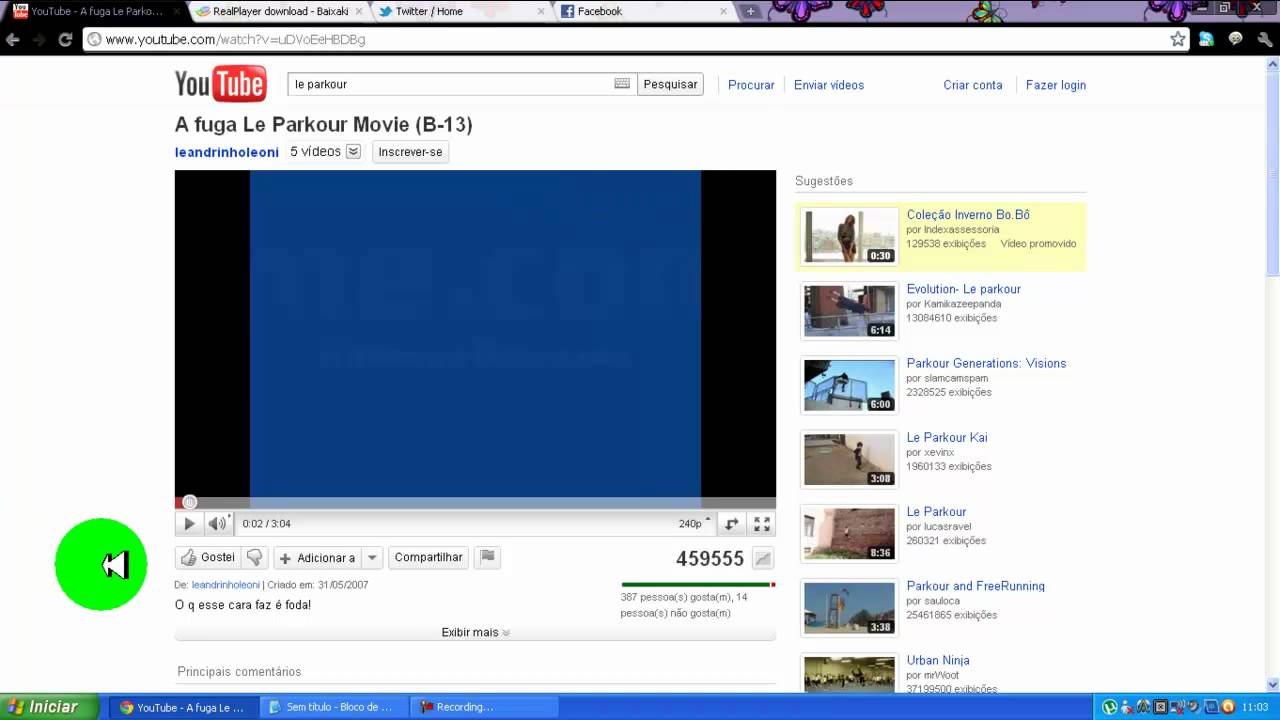This screenshot has height=720, width=1280.
Task: Enter fullscreen video mode
Action: coord(762,523)
